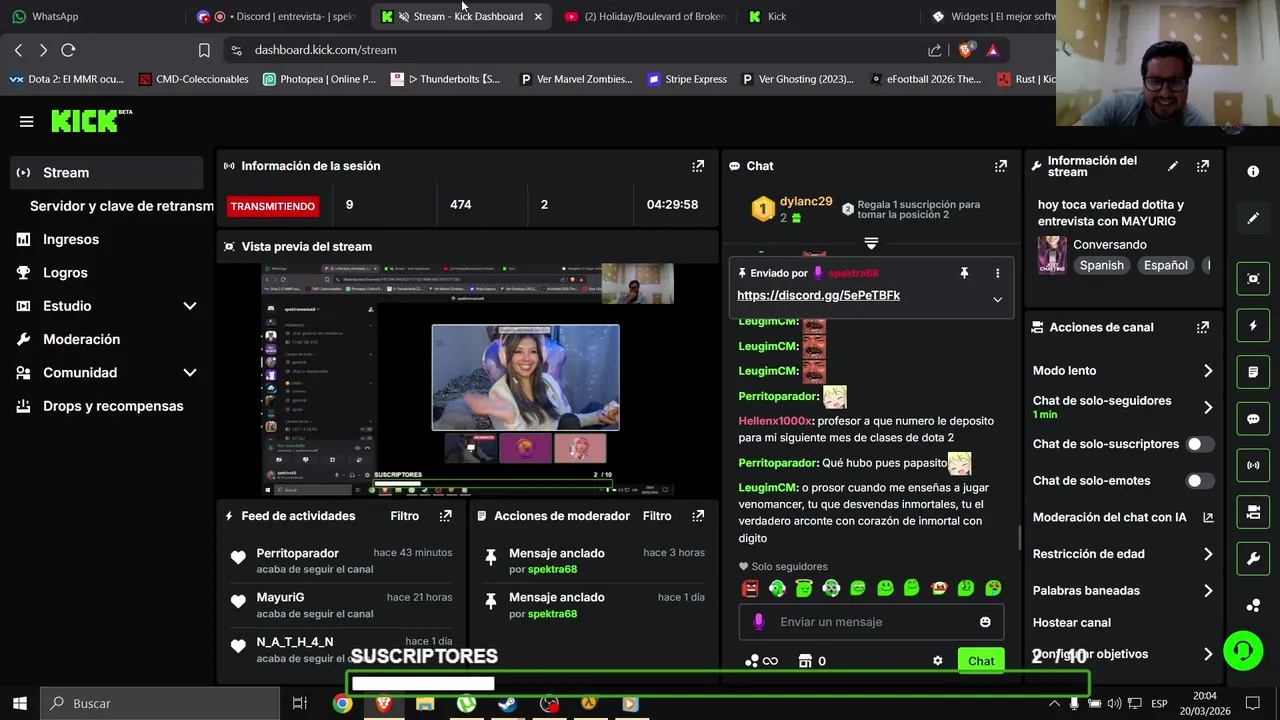Image resolution: width=1280 pixels, height=720 pixels.
Task: Pop out the Acciones de moderador panel
Action: point(698,516)
